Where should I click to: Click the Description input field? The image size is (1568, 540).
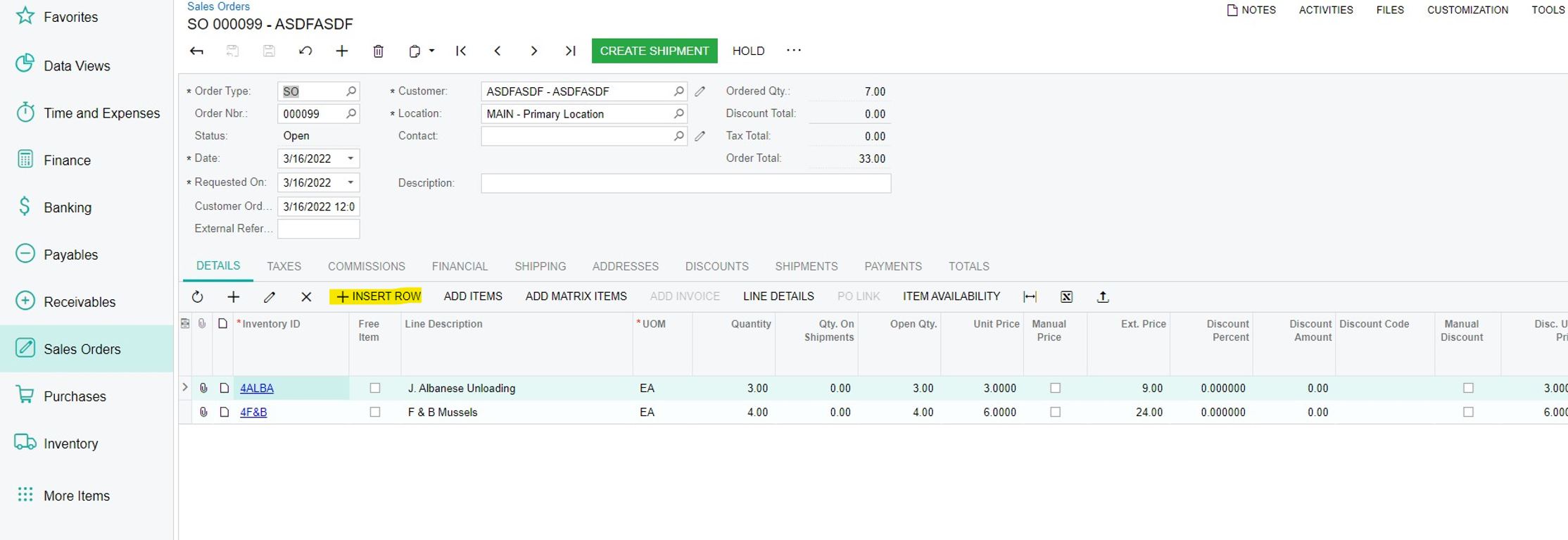coord(686,183)
